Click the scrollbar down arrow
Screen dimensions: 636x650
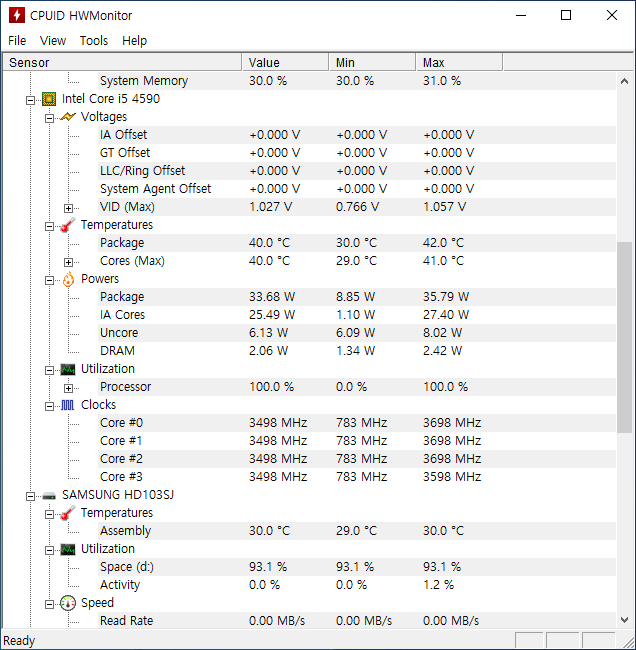tap(624, 620)
